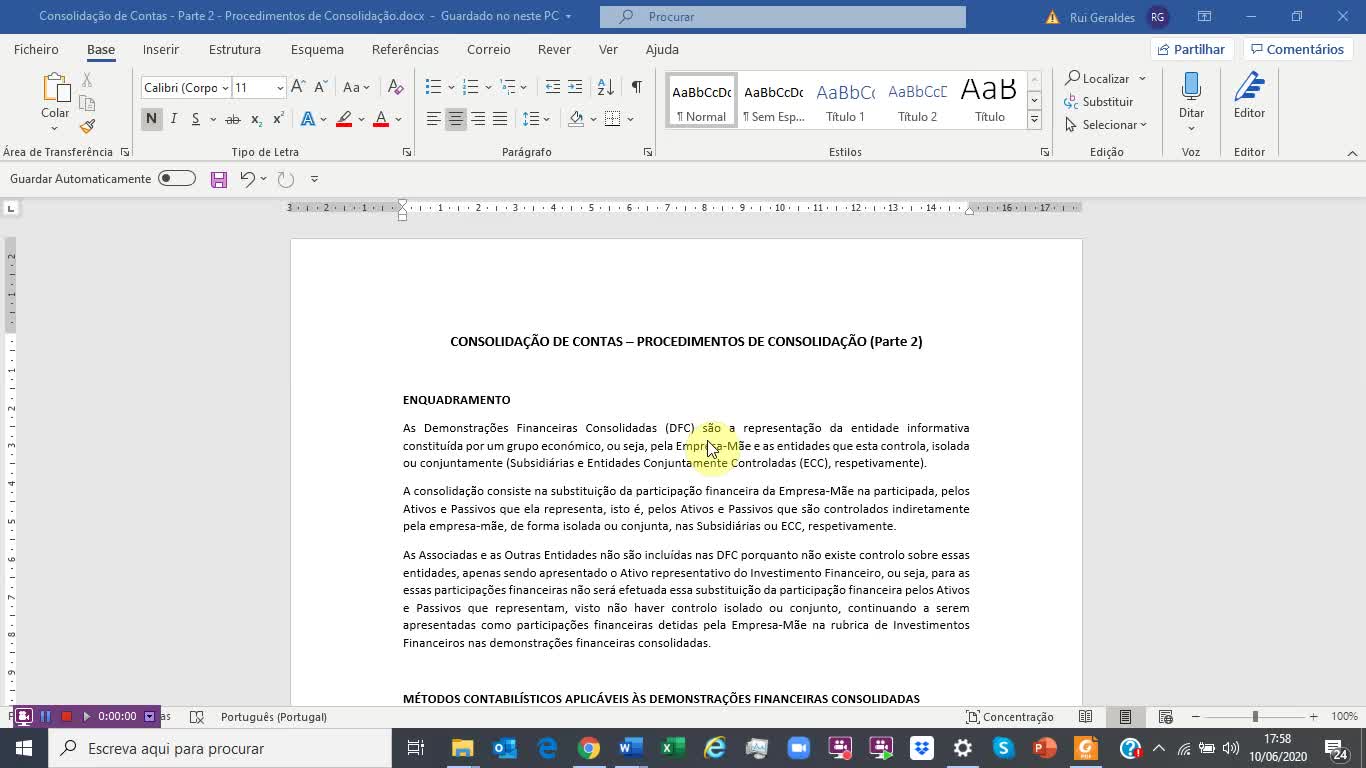Open the Rever ribbon tab

[x=553, y=48]
